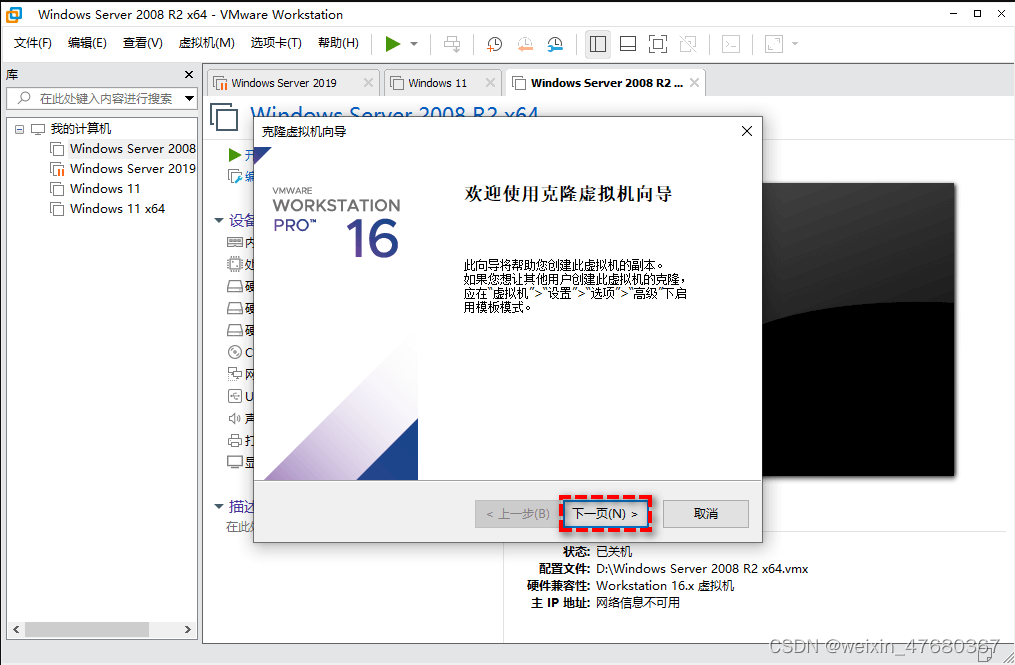Click the memory device icon in device list
This screenshot has height=665, width=1015.
coord(235,242)
